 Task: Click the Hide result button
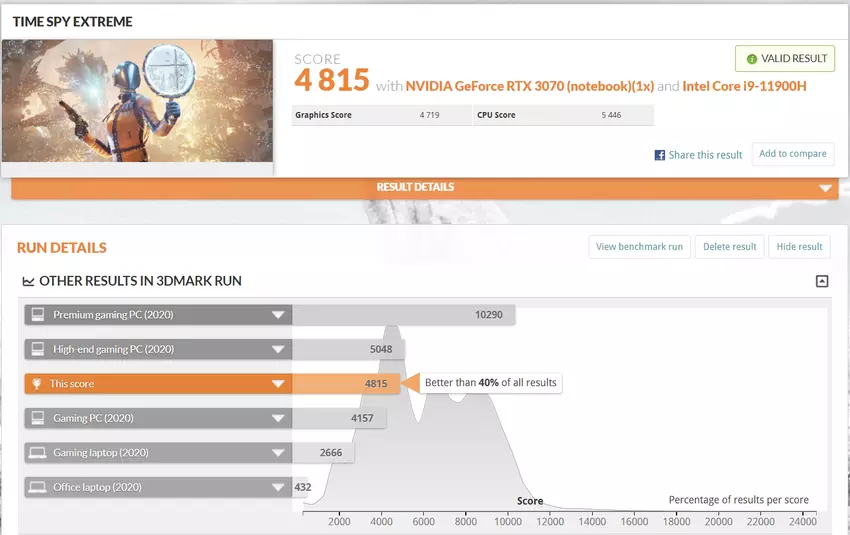(x=799, y=247)
